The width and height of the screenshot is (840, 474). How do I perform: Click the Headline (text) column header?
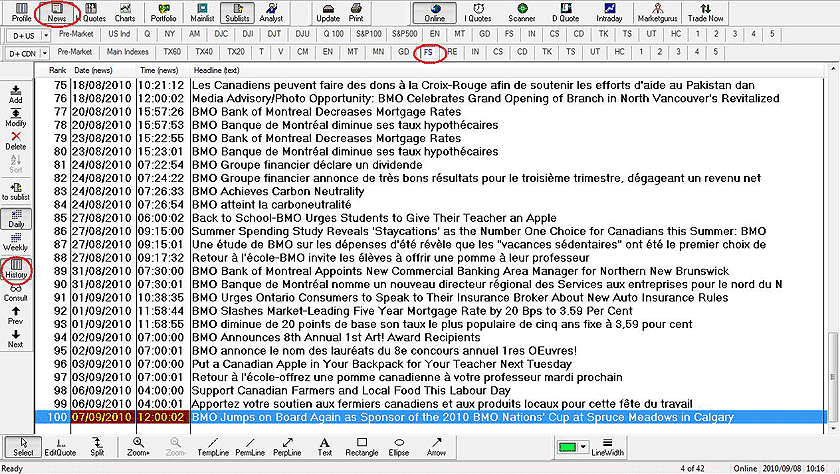[x=216, y=70]
